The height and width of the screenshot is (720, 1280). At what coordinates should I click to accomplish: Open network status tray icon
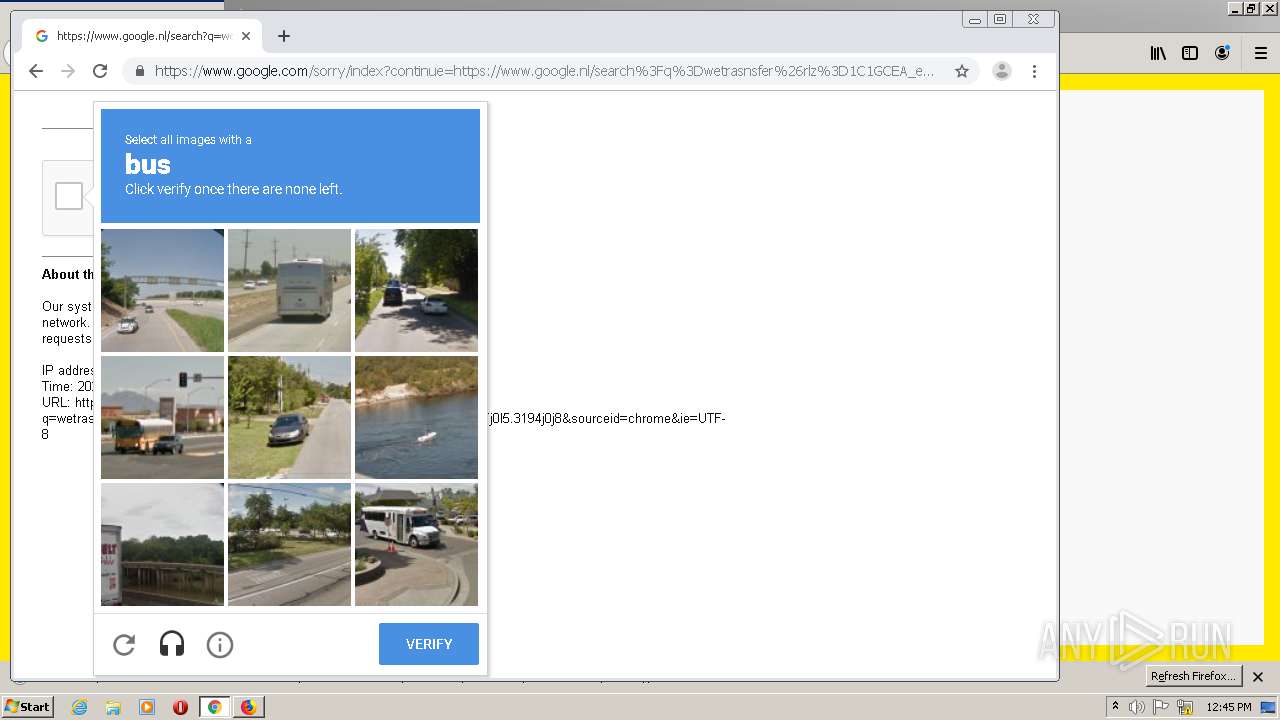click(1185, 707)
